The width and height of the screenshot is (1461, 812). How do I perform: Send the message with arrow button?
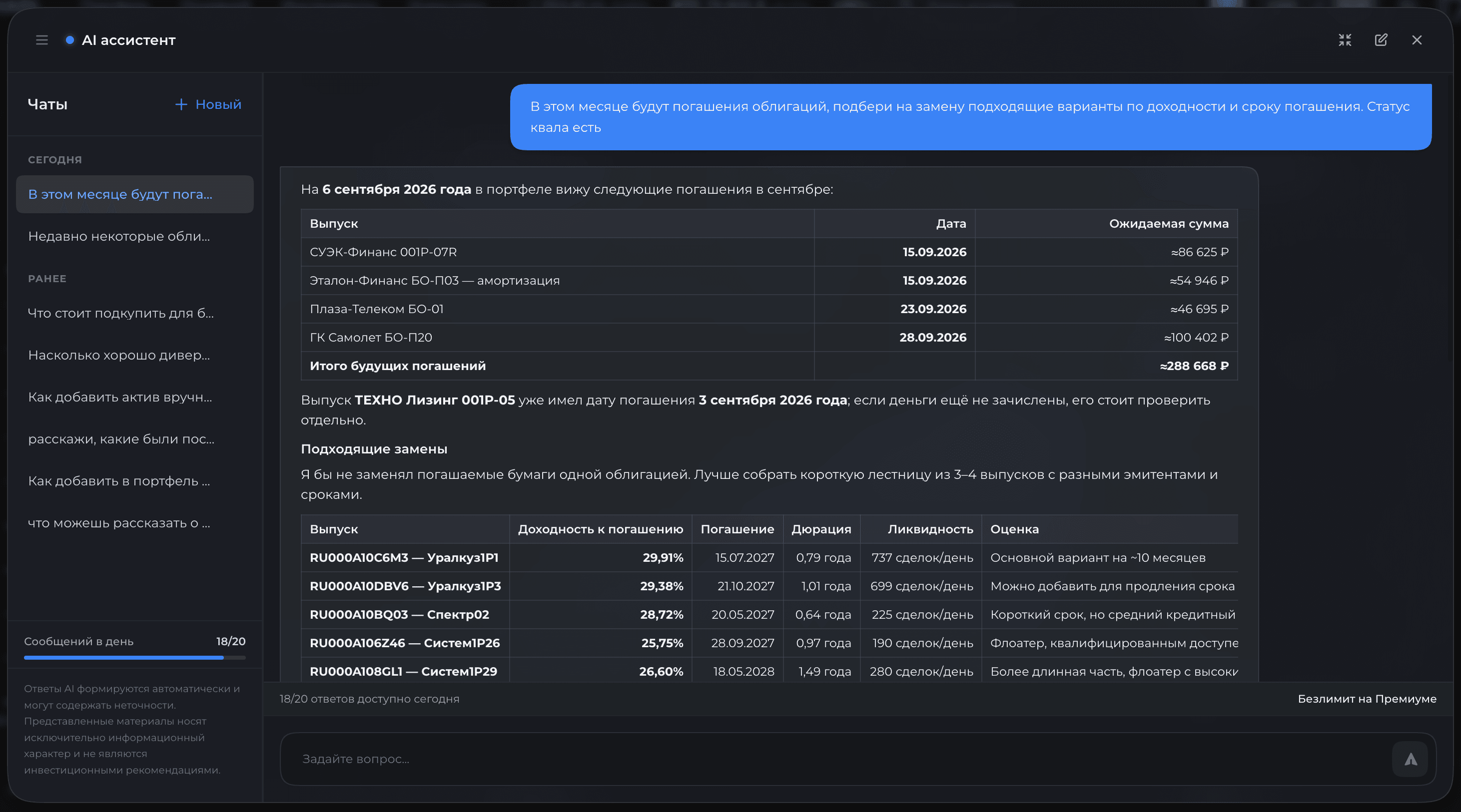click(x=1410, y=759)
